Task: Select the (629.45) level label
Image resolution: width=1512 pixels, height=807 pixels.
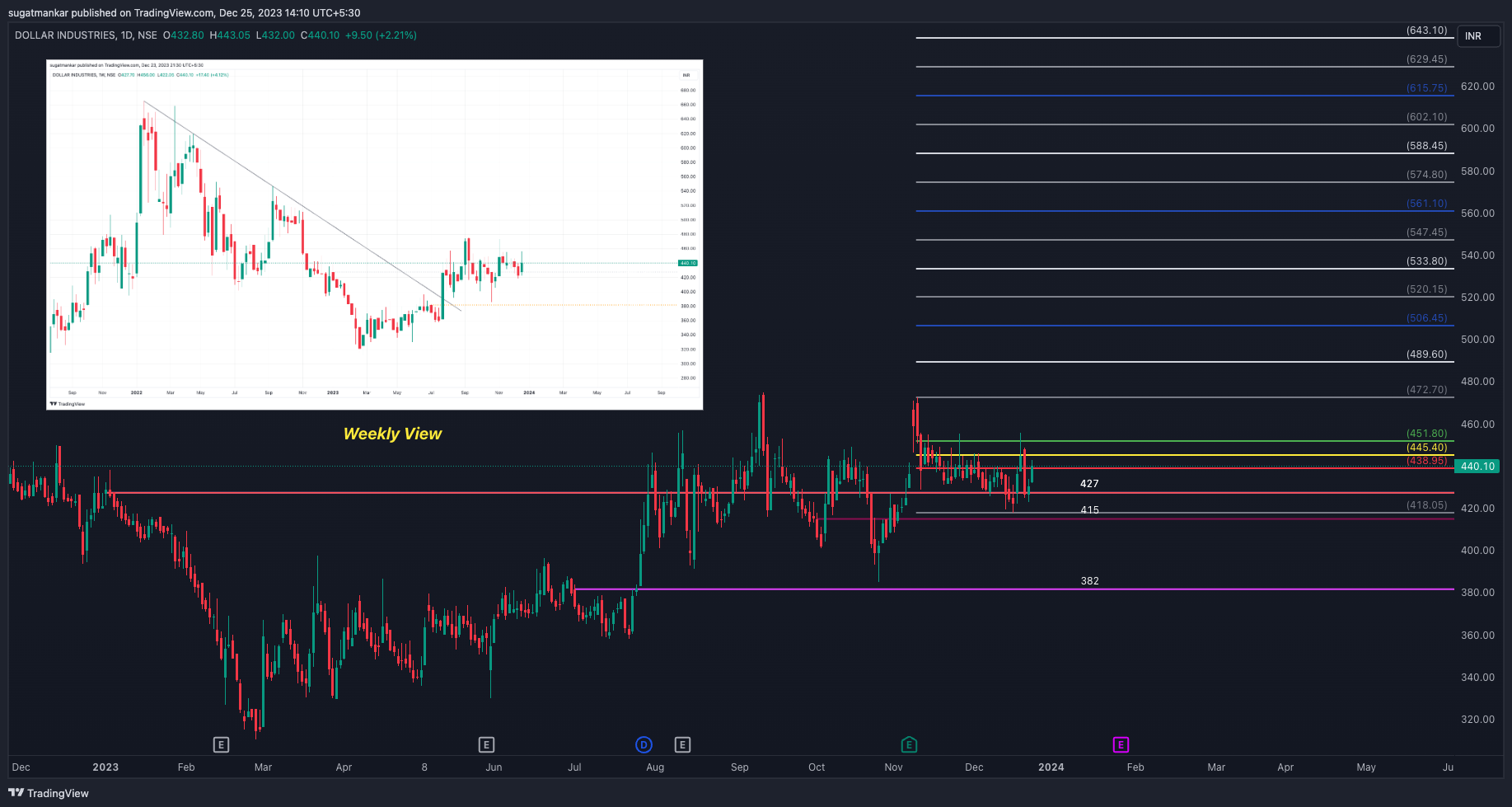Action: [1427, 59]
